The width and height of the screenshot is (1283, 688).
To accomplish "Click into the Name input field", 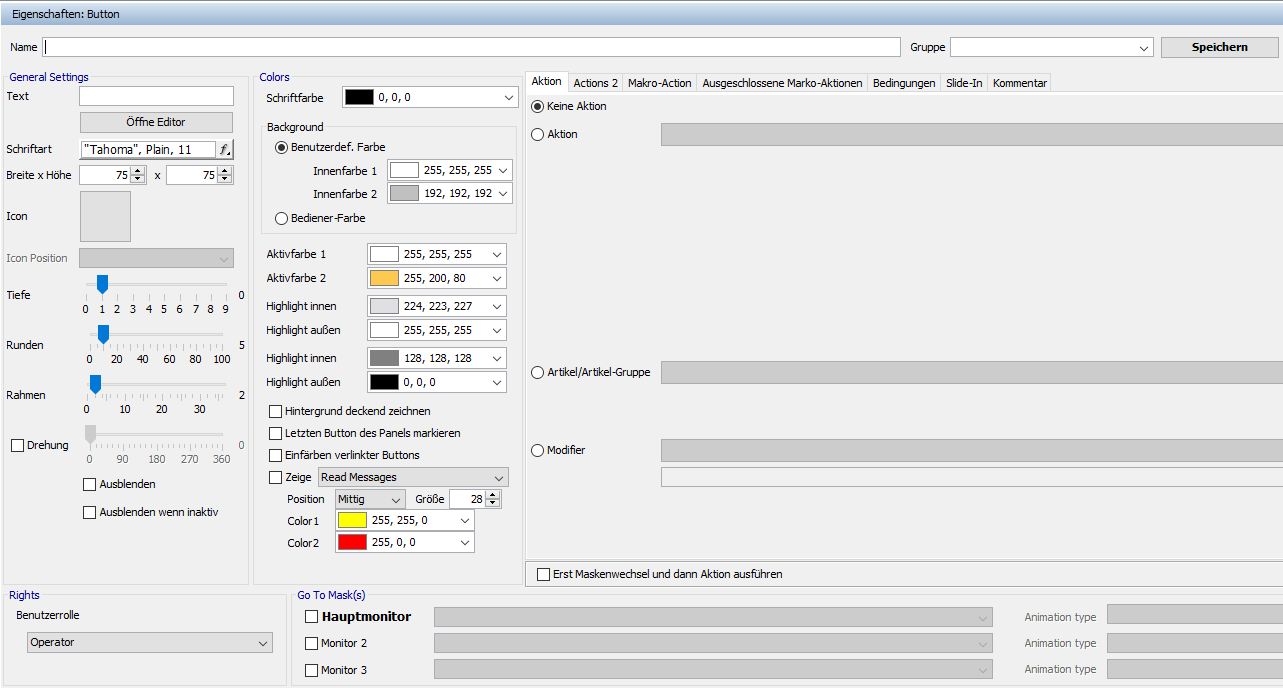I will point(472,47).
